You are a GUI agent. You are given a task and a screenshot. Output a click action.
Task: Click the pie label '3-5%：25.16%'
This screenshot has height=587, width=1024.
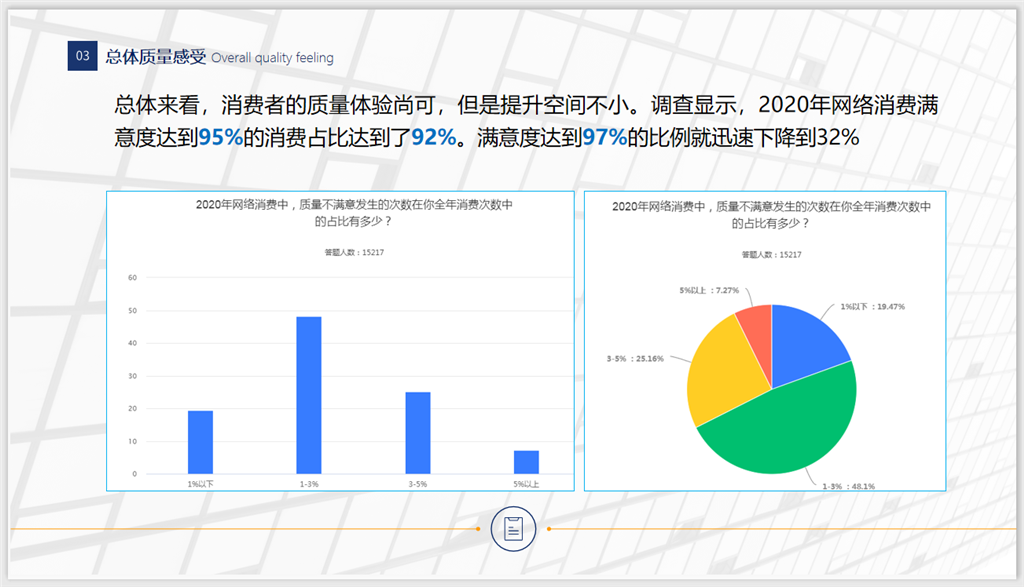pyautogui.click(x=635, y=358)
